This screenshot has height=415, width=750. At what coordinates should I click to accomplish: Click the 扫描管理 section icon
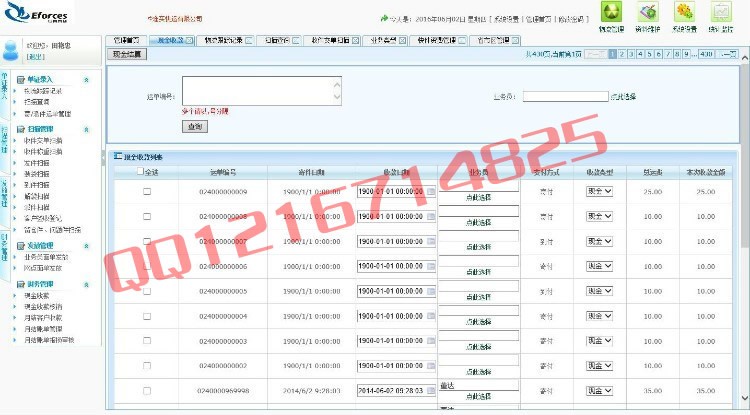point(21,129)
